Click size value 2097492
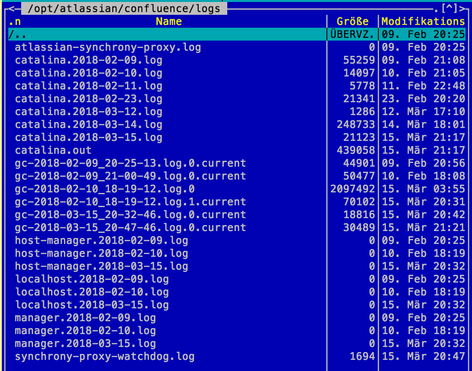472x371 pixels. click(353, 189)
